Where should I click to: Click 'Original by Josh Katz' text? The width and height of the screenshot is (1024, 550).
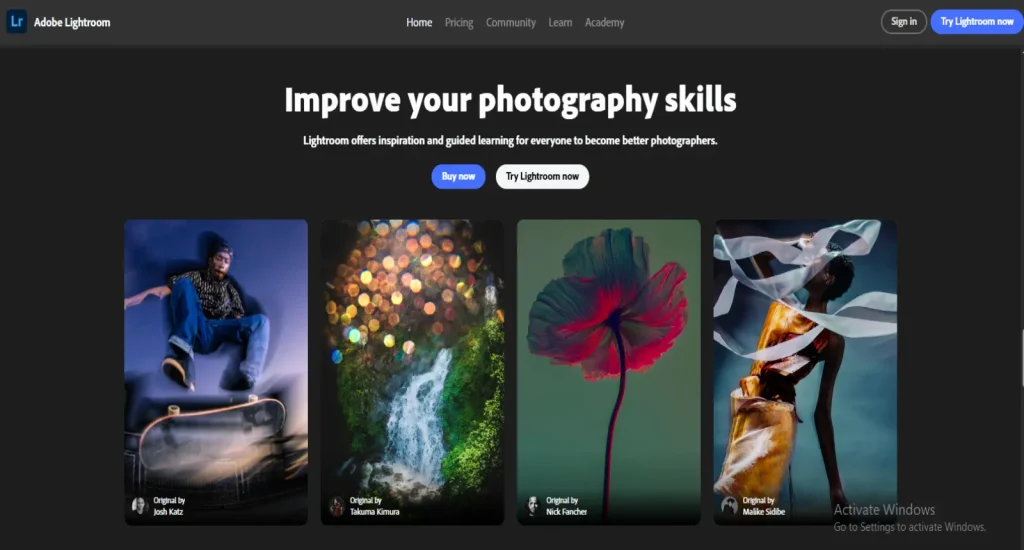pyautogui.click(x=169, y=506)
